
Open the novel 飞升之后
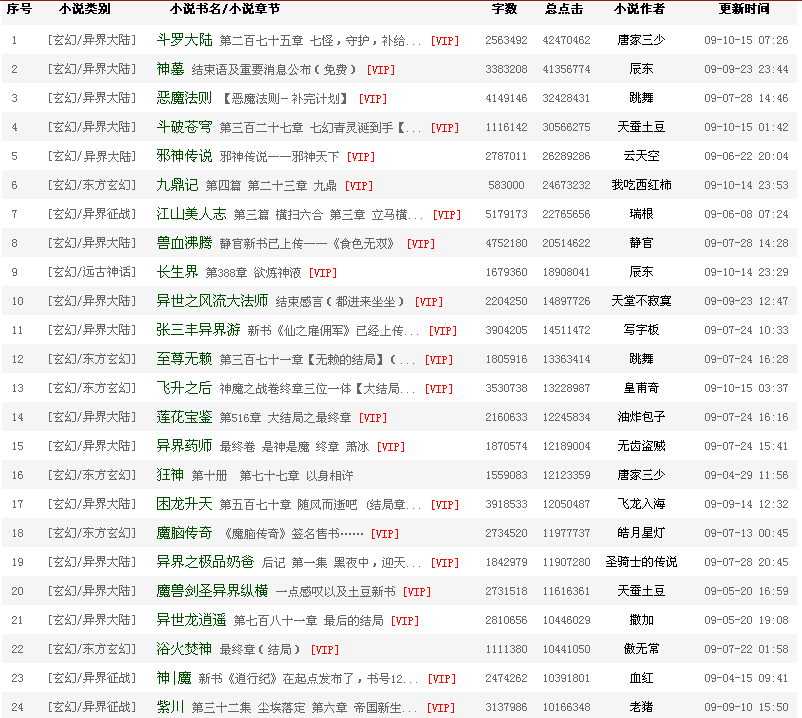pos(184,388)
